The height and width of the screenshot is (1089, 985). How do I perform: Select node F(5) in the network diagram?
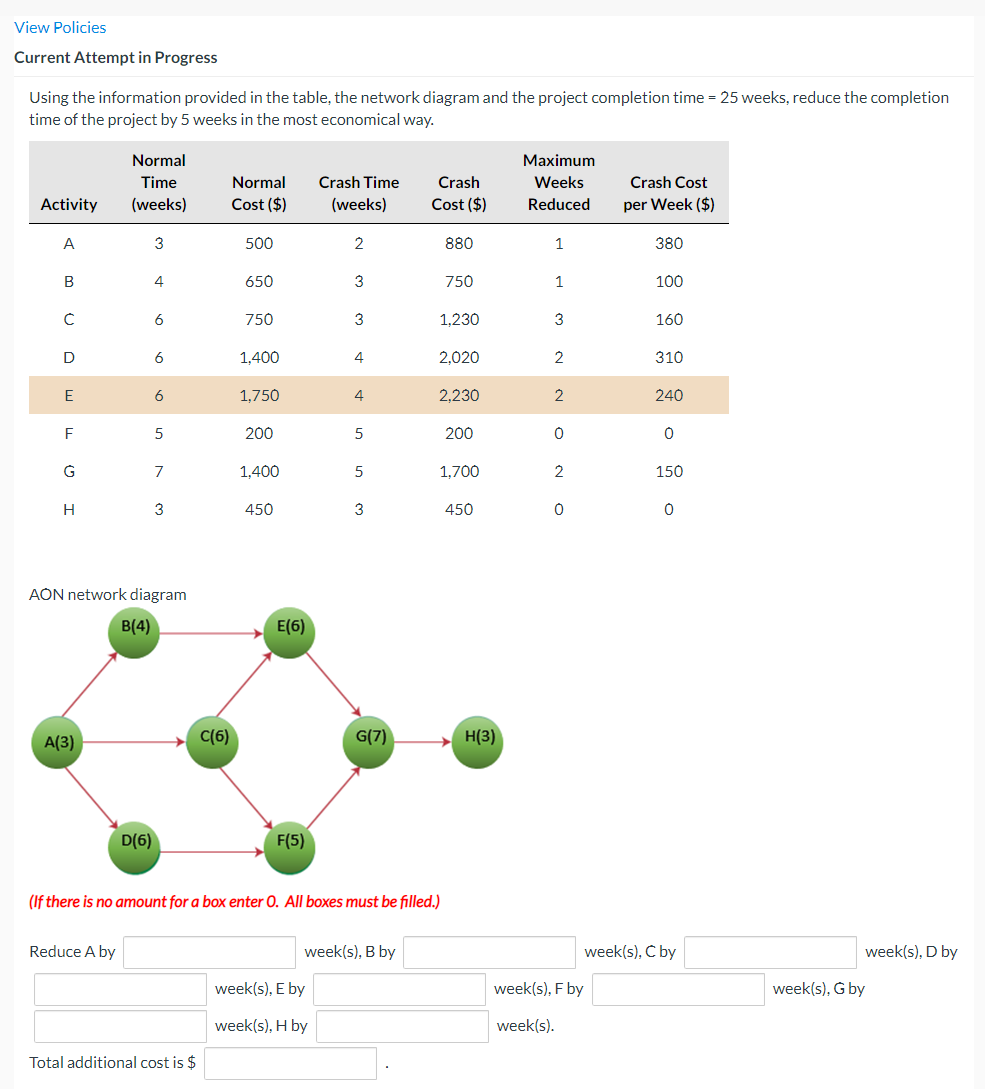point(289,847)
